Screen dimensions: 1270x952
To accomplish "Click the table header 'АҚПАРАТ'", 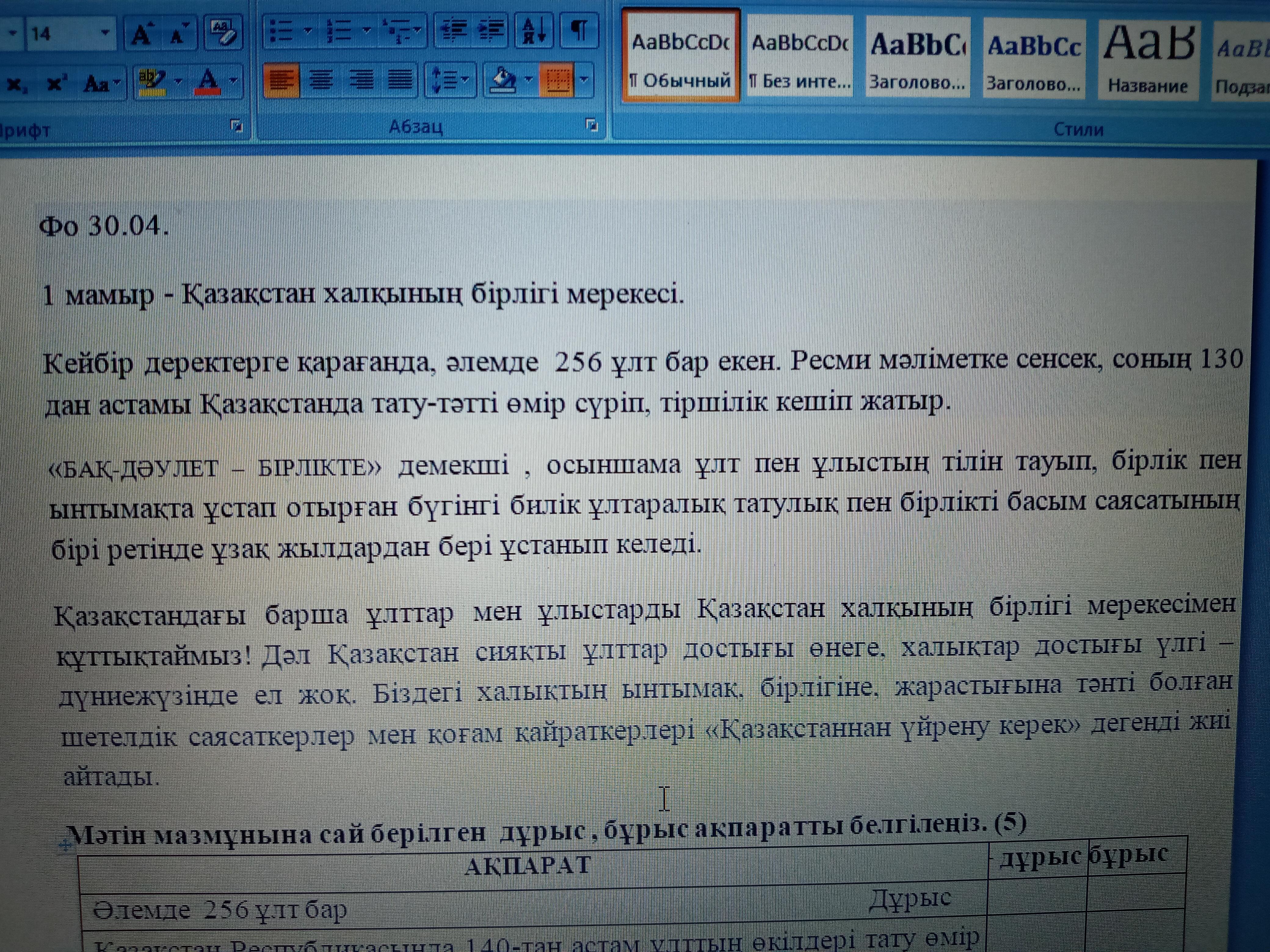I will (x=527, y=865).
